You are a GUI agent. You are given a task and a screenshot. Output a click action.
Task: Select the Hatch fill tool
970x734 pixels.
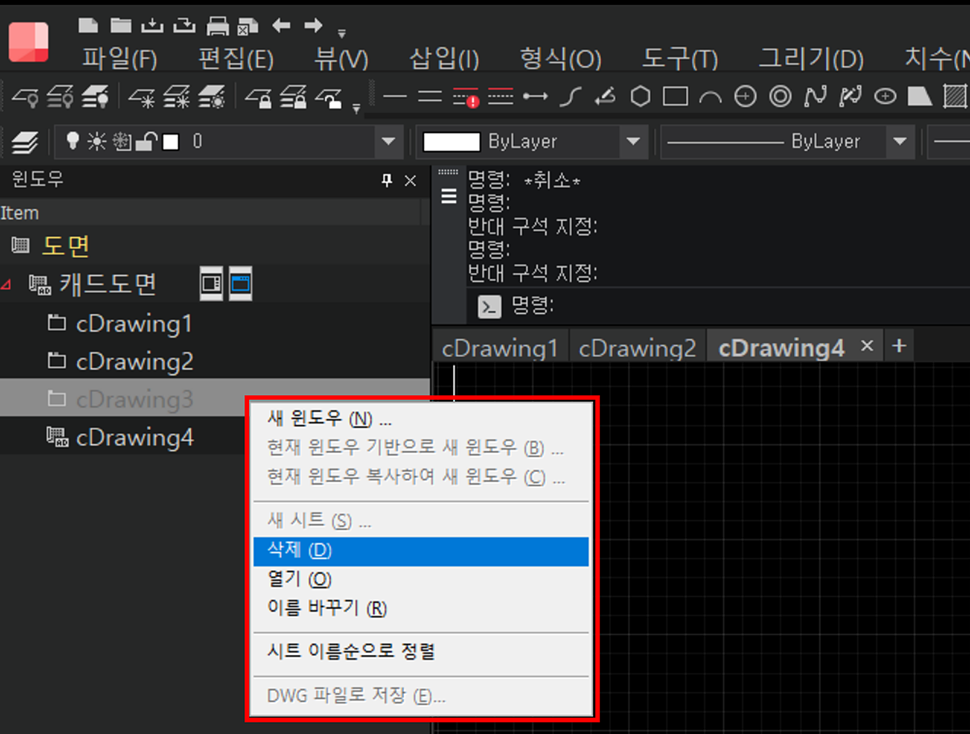click(955, 96)
